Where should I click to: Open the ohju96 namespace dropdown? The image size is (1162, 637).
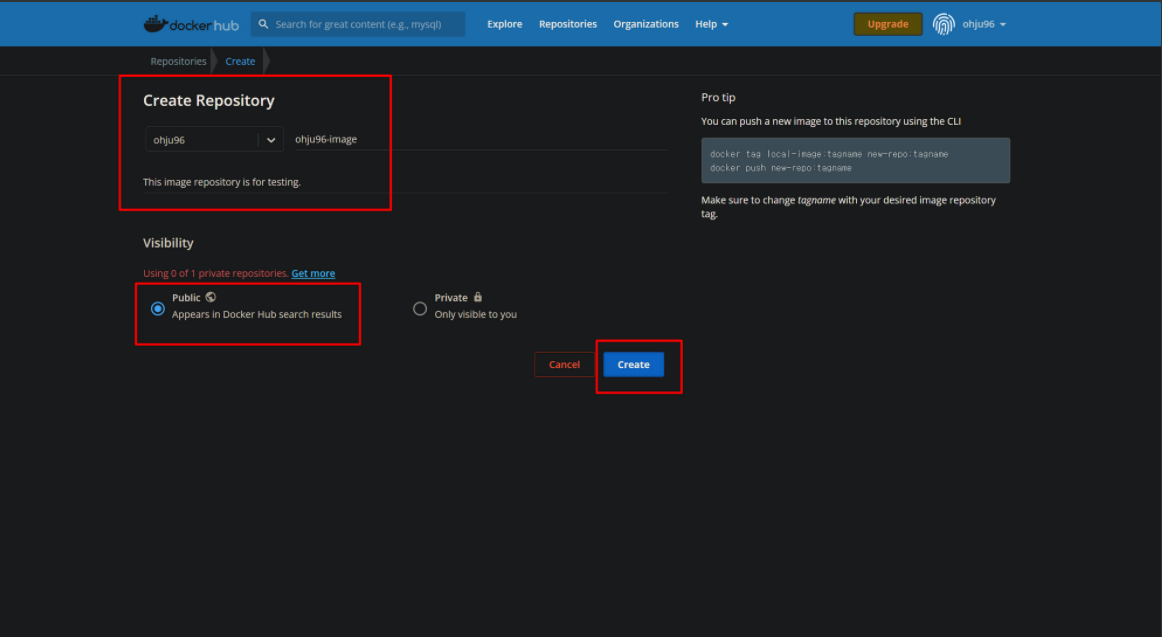[x=214, y=139]
